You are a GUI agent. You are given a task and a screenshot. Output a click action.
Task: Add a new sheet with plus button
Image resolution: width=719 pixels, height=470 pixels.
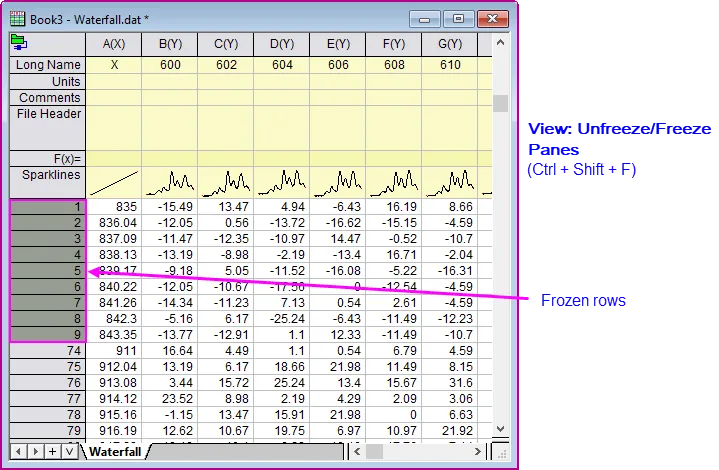pos(52,452)
